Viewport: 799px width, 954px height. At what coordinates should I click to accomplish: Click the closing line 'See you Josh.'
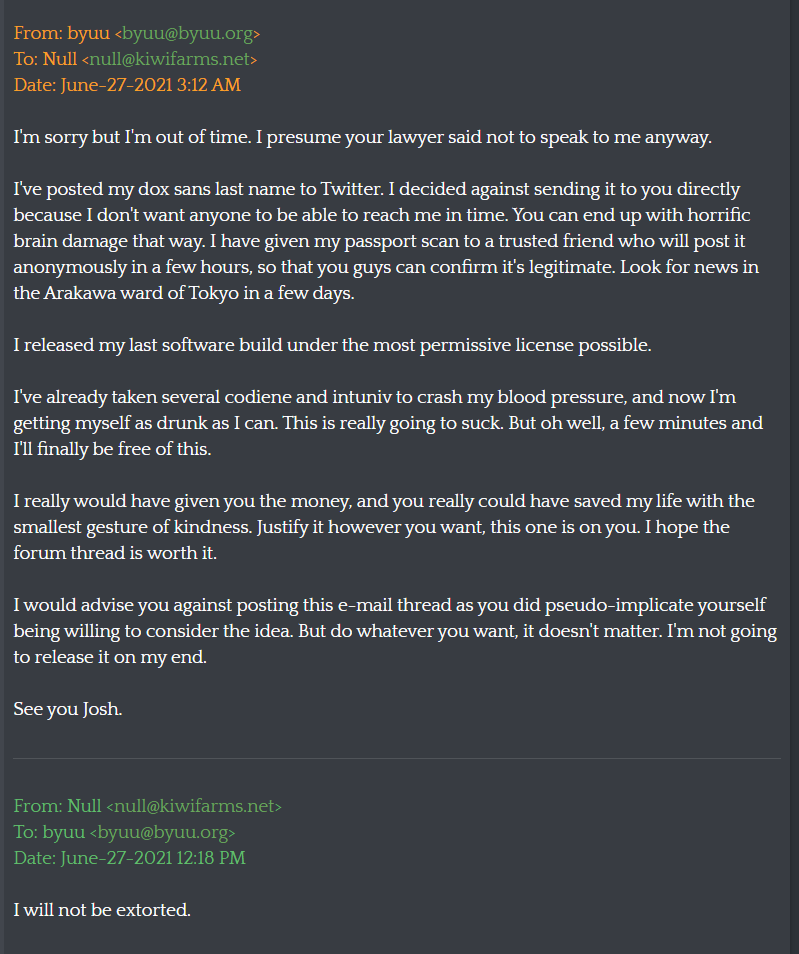point(68,709)
